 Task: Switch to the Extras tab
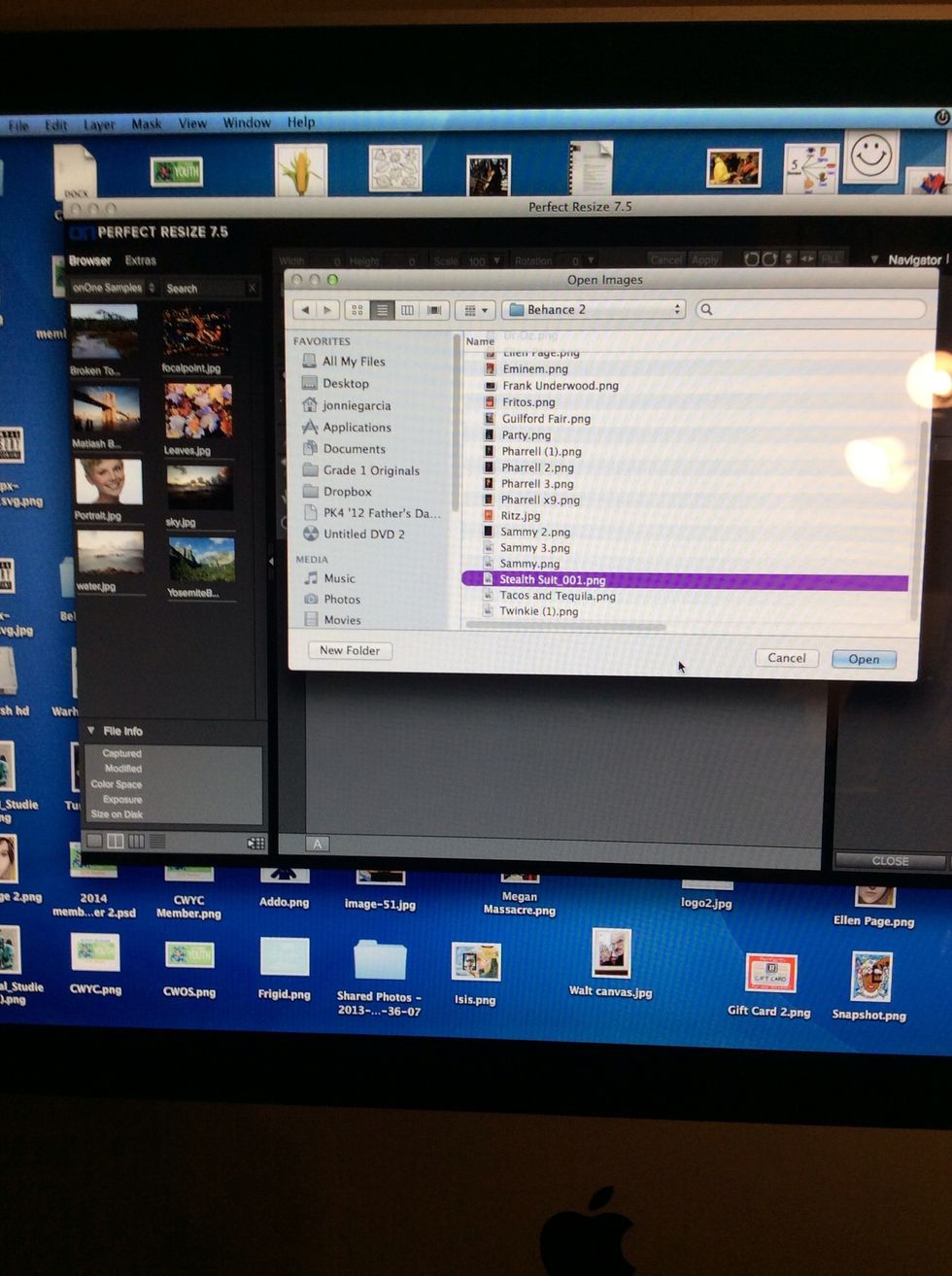140,260
